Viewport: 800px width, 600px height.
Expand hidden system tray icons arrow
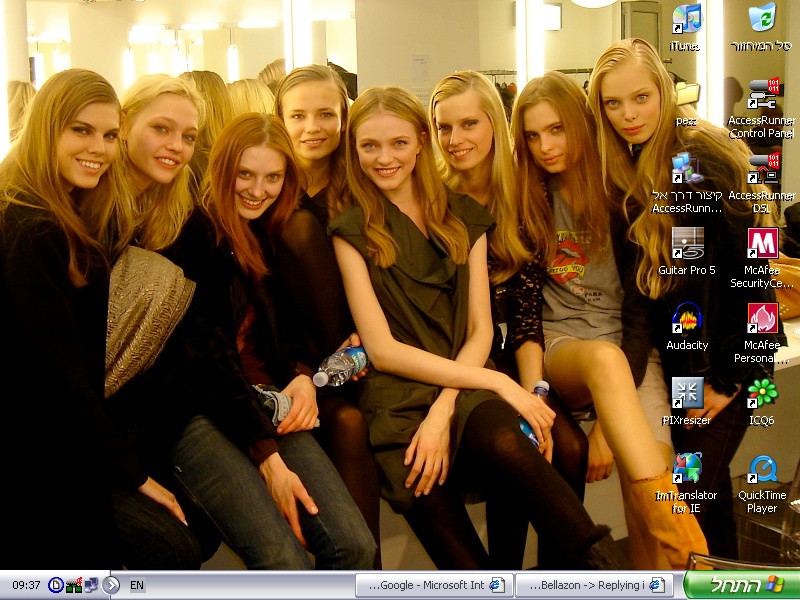tap(111, 585)
